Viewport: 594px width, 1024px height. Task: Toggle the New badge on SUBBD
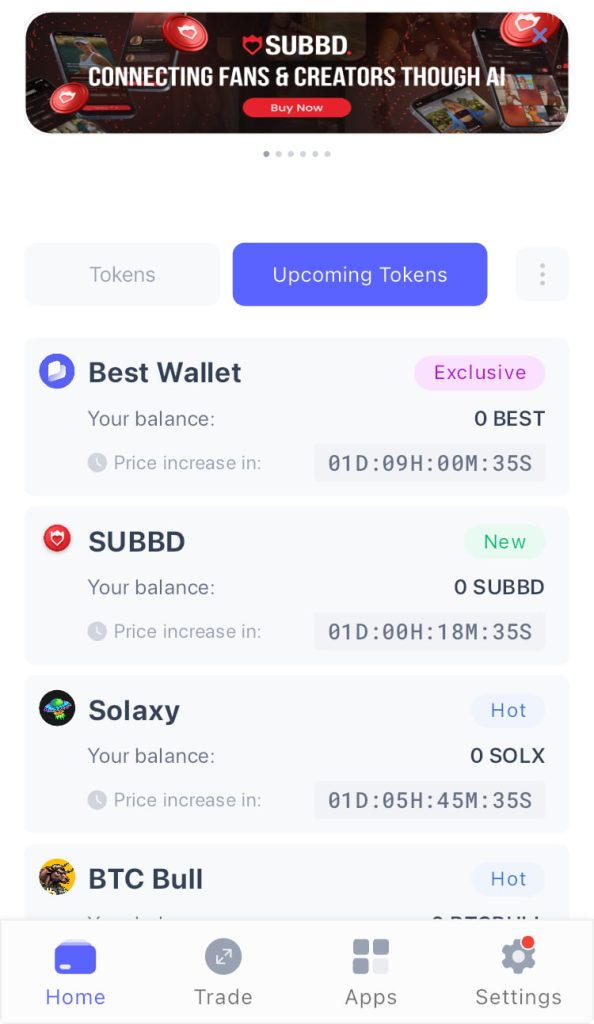tap(504, 541)
